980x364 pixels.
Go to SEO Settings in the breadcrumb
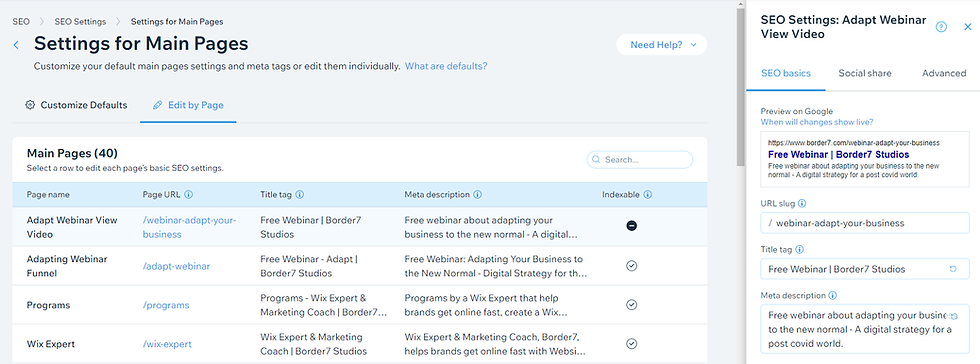pos(80,21)
